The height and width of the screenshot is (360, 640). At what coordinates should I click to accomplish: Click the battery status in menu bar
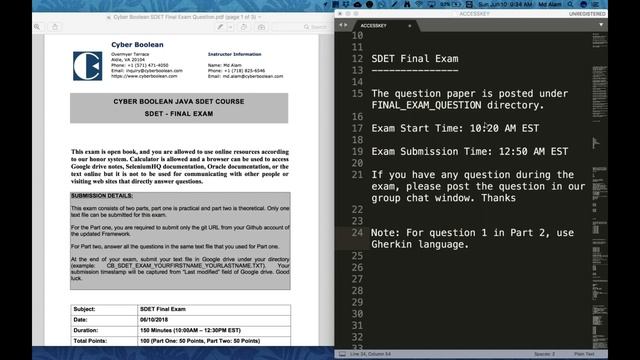click(x=450, y=4)
